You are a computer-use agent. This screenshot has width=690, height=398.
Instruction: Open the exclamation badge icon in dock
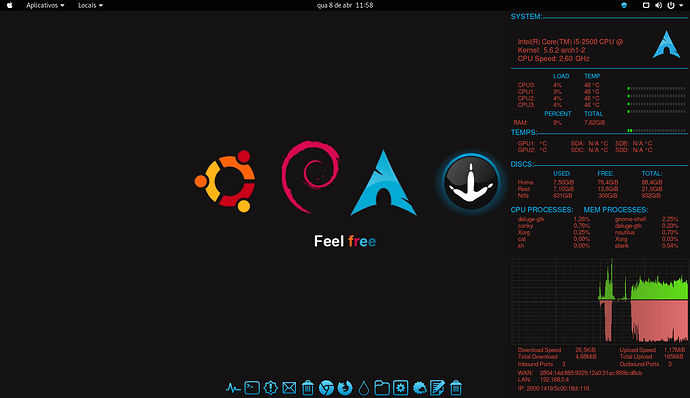click(270, 388)
